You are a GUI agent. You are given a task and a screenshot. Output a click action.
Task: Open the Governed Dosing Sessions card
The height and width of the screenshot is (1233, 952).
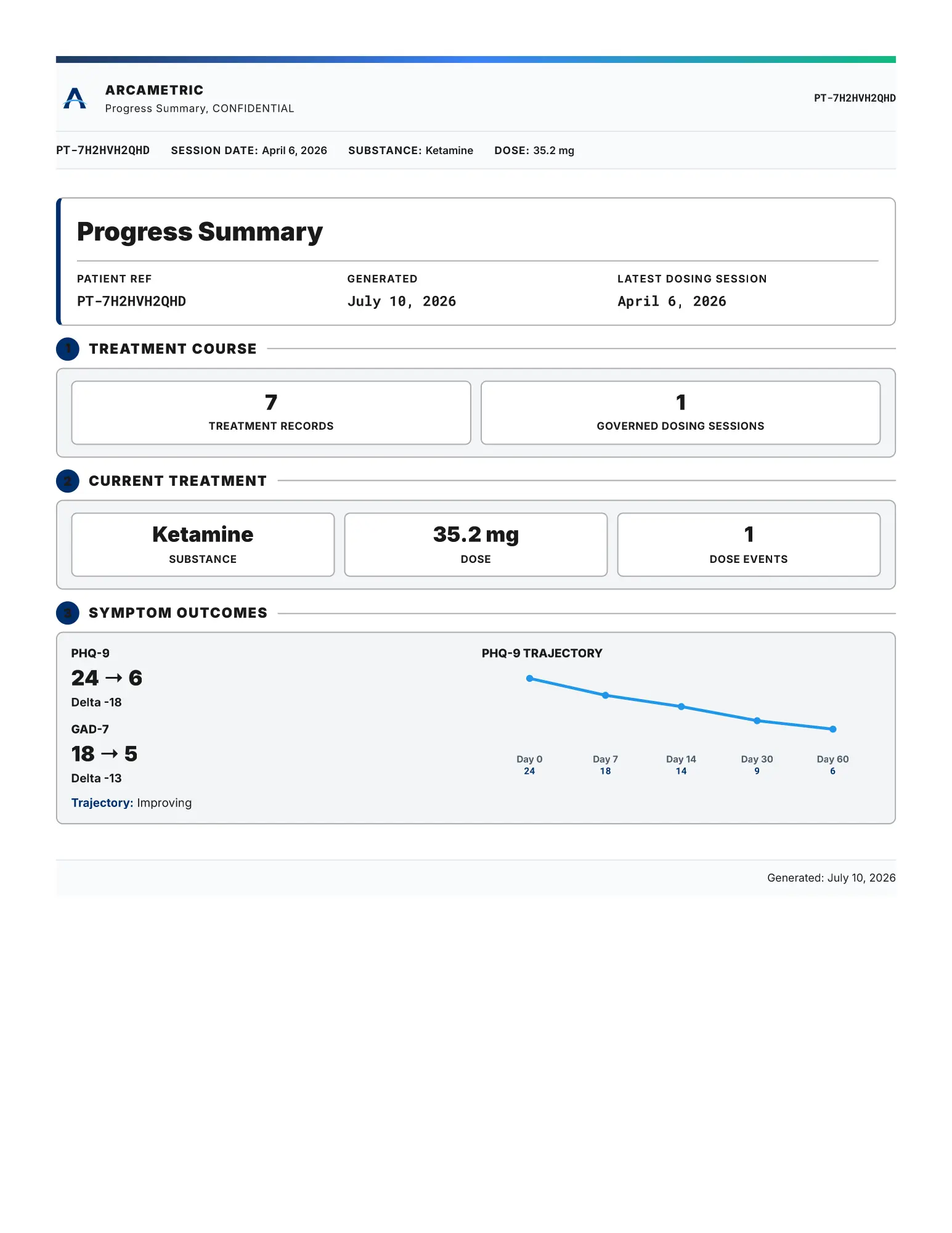point(680,412)
